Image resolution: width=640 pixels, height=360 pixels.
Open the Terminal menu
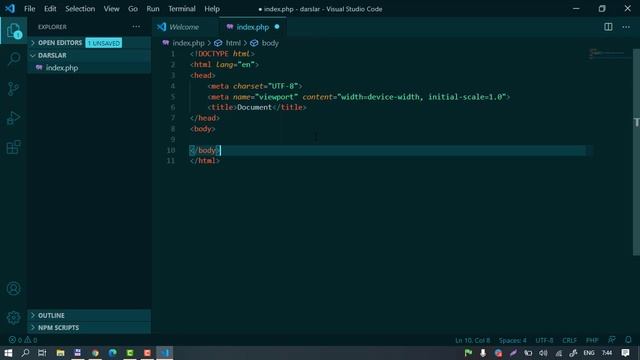click(x=182, y=9)
